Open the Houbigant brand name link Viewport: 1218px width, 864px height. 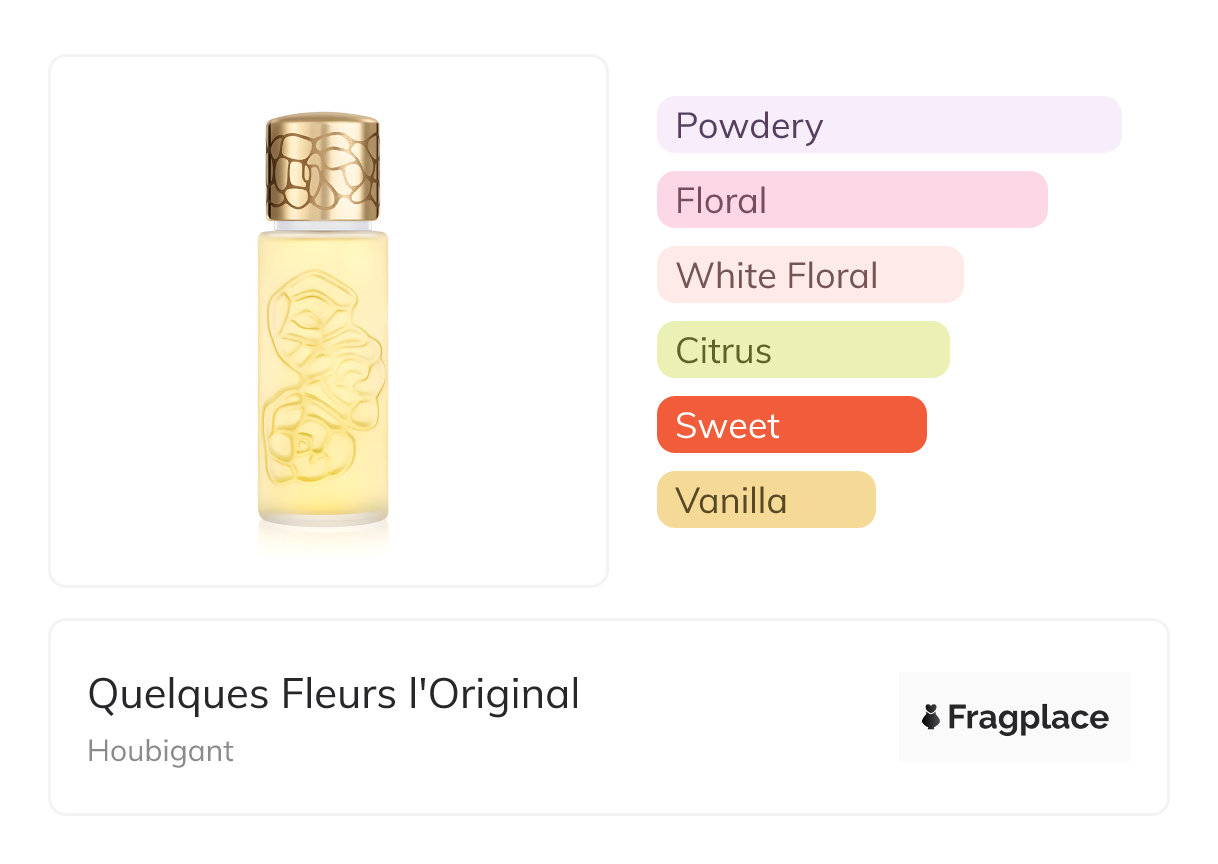coord(161,751)
